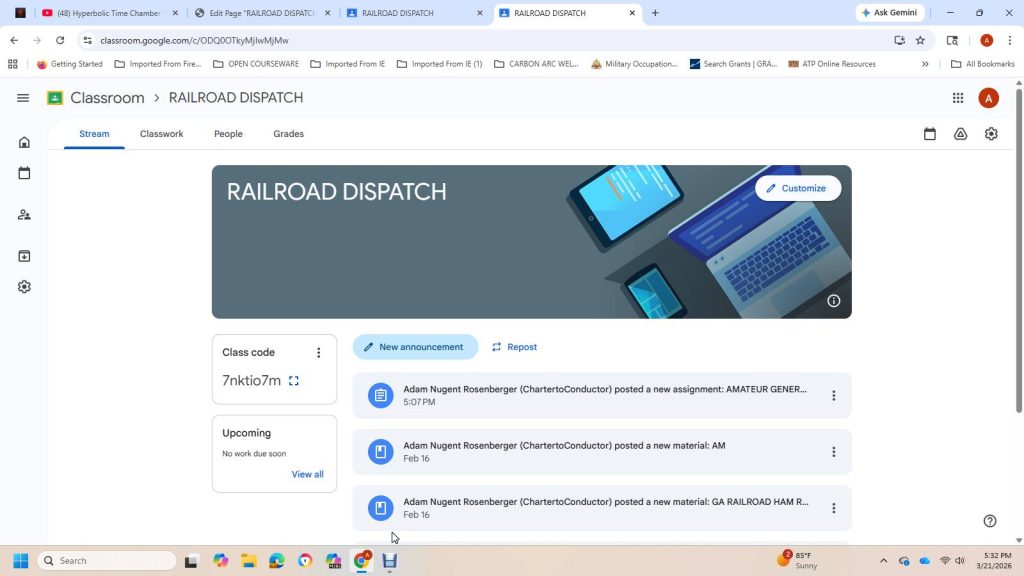Open archived classes icon in left sidebar
The image size is (1024, 576).
(24, 256)
